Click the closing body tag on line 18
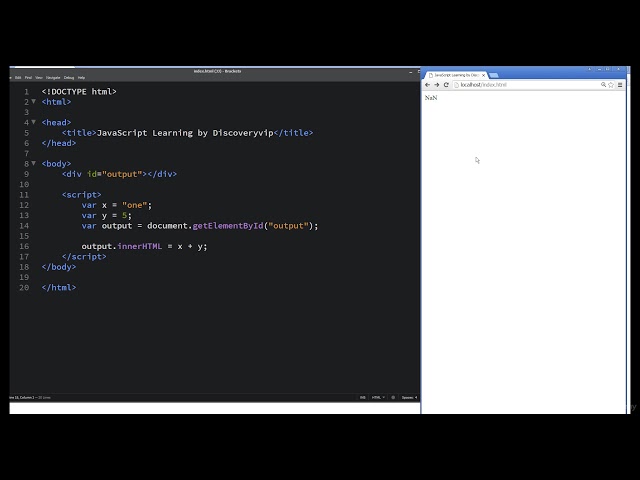The width and height of the screenshot is (640, 480). (59, 267)
